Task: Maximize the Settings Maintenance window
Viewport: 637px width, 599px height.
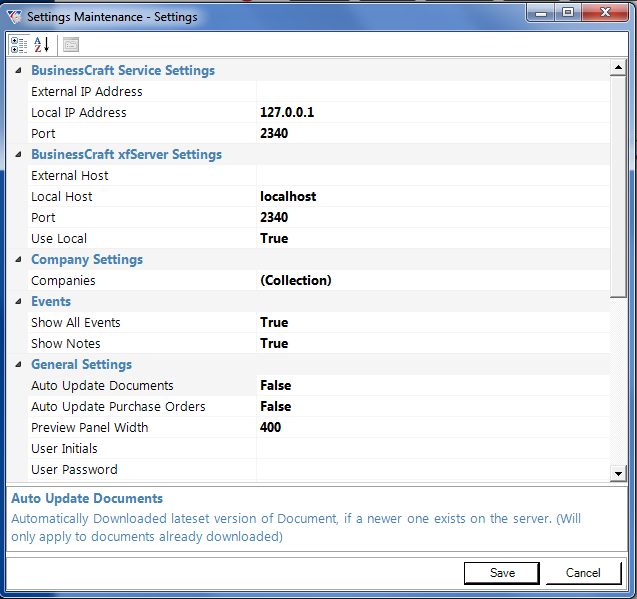Action: pos(568,12)
